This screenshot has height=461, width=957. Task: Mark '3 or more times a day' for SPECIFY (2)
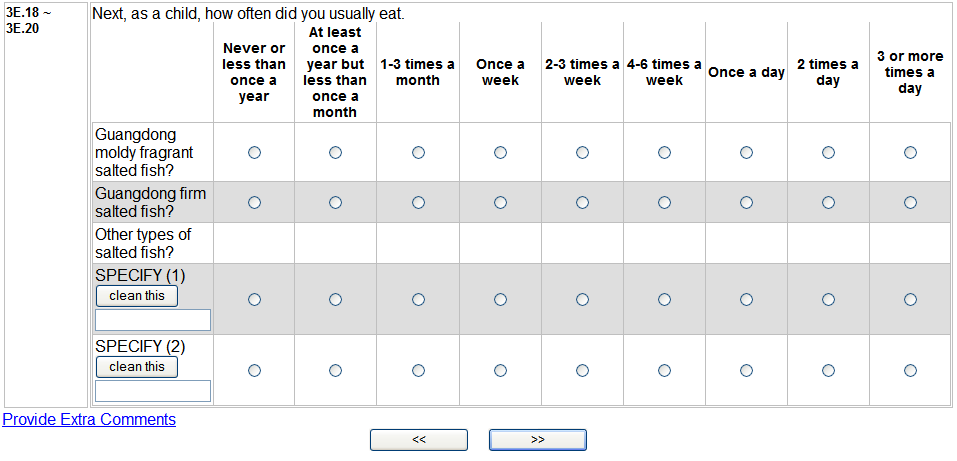click(x=910, y=370)
